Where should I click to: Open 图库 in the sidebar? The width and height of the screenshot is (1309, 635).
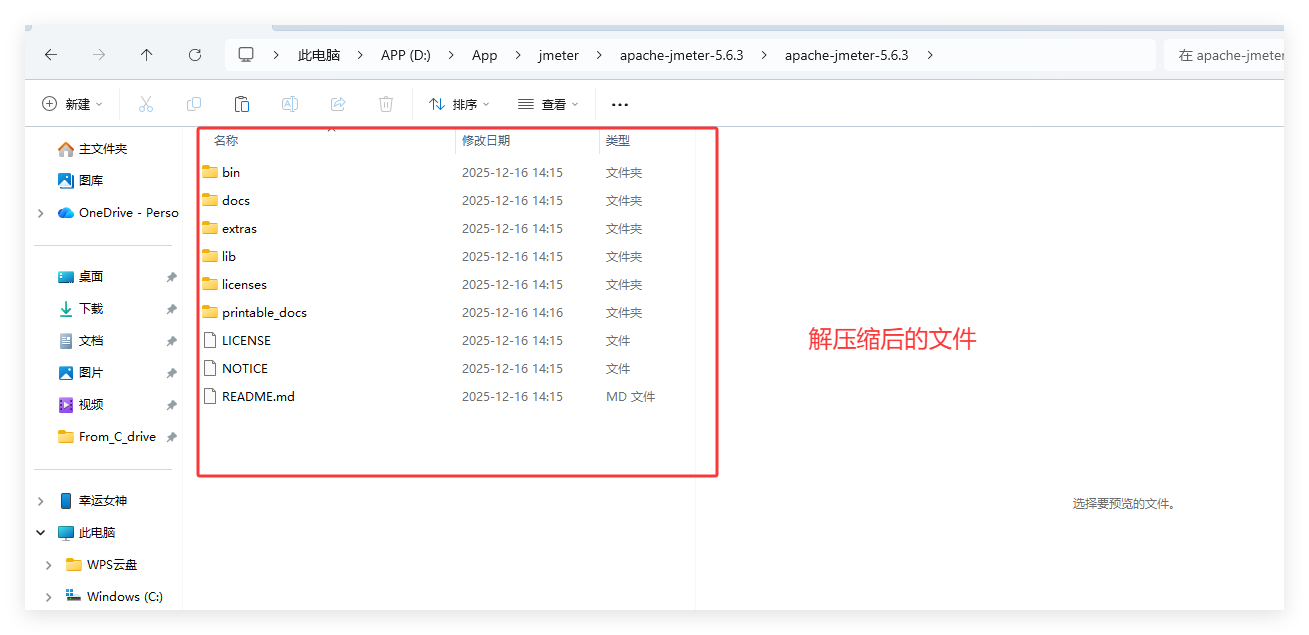(91, 181)
